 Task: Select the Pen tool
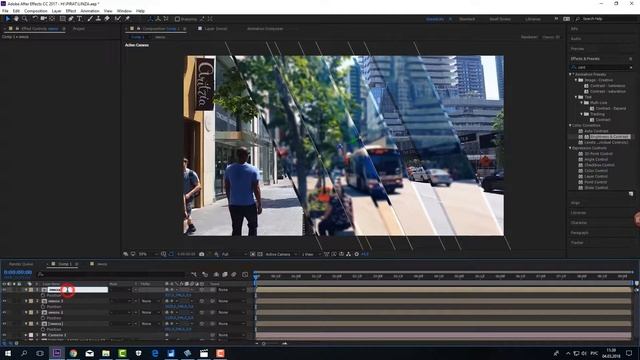coord(71,19)
